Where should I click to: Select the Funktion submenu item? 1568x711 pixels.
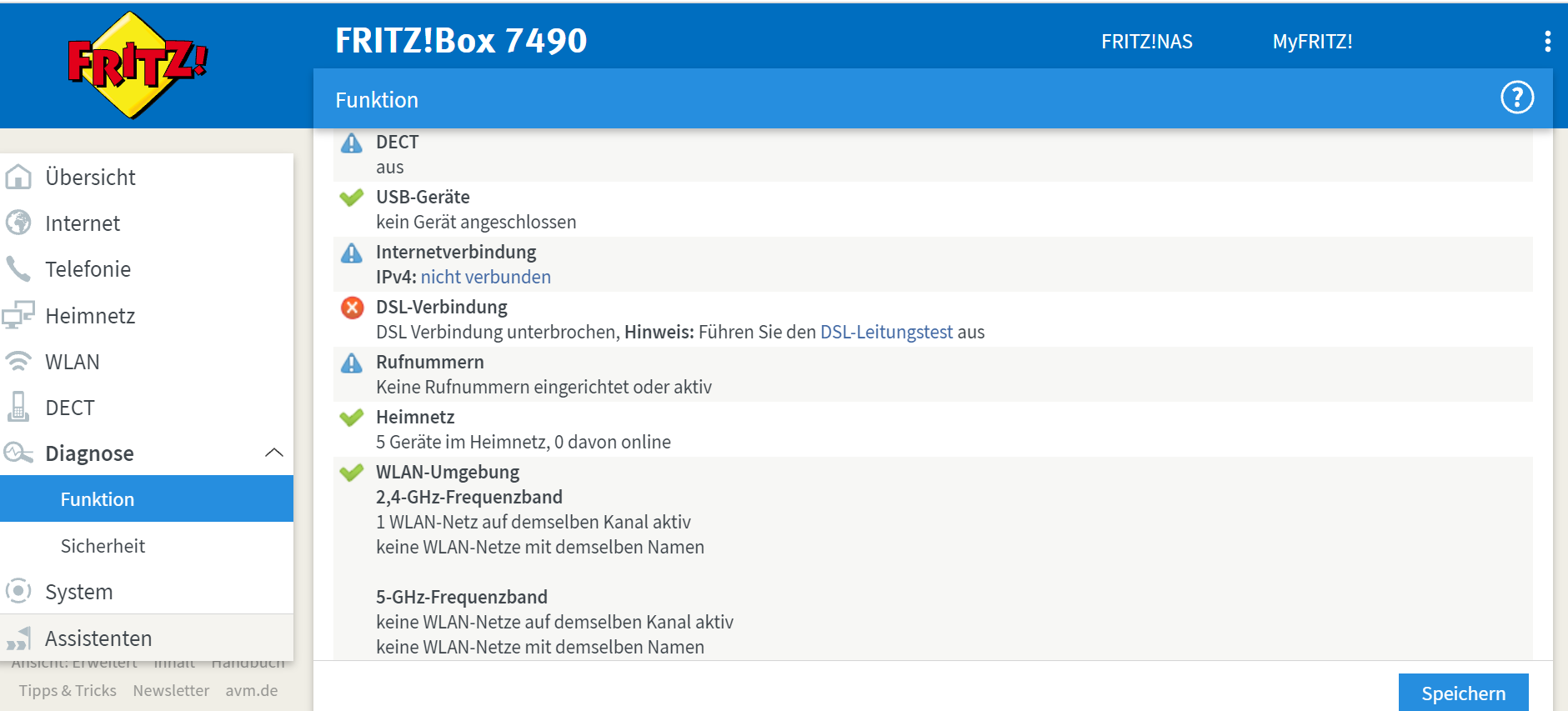pos(147,498)
